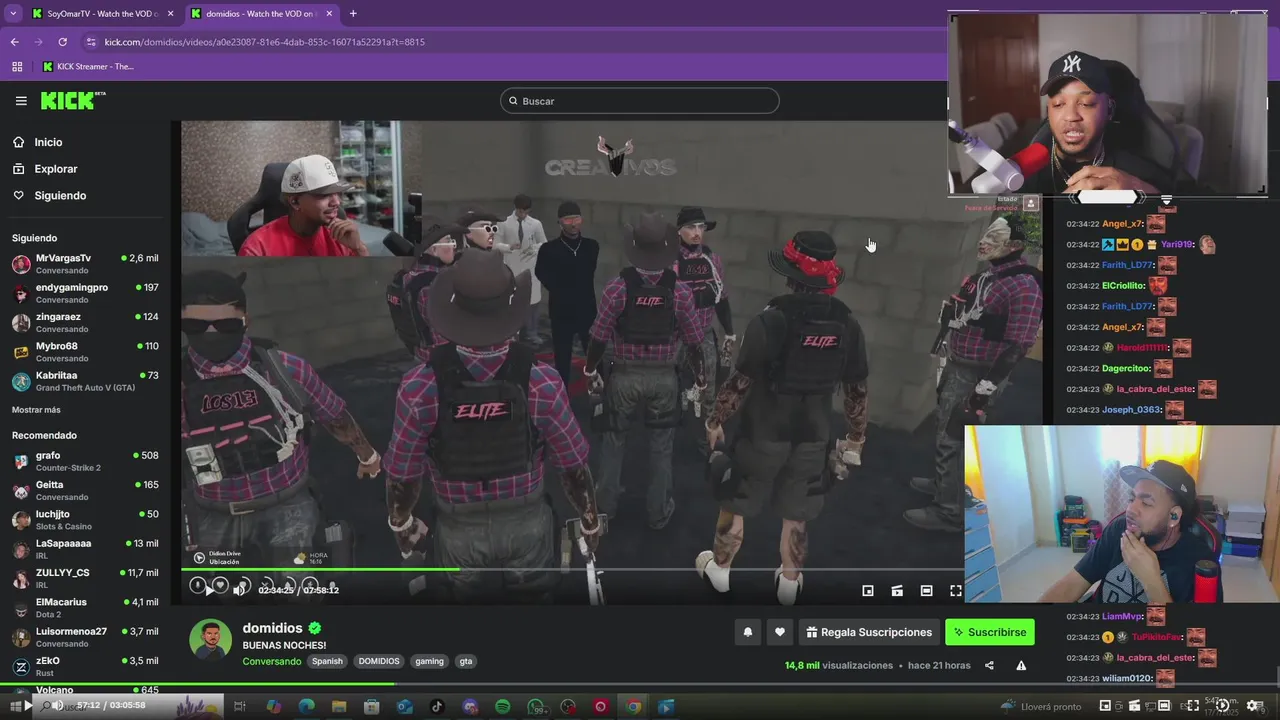Enter fullscreen on the Kick player
Screen dimensions: 1280x720
tap(955, 591)
